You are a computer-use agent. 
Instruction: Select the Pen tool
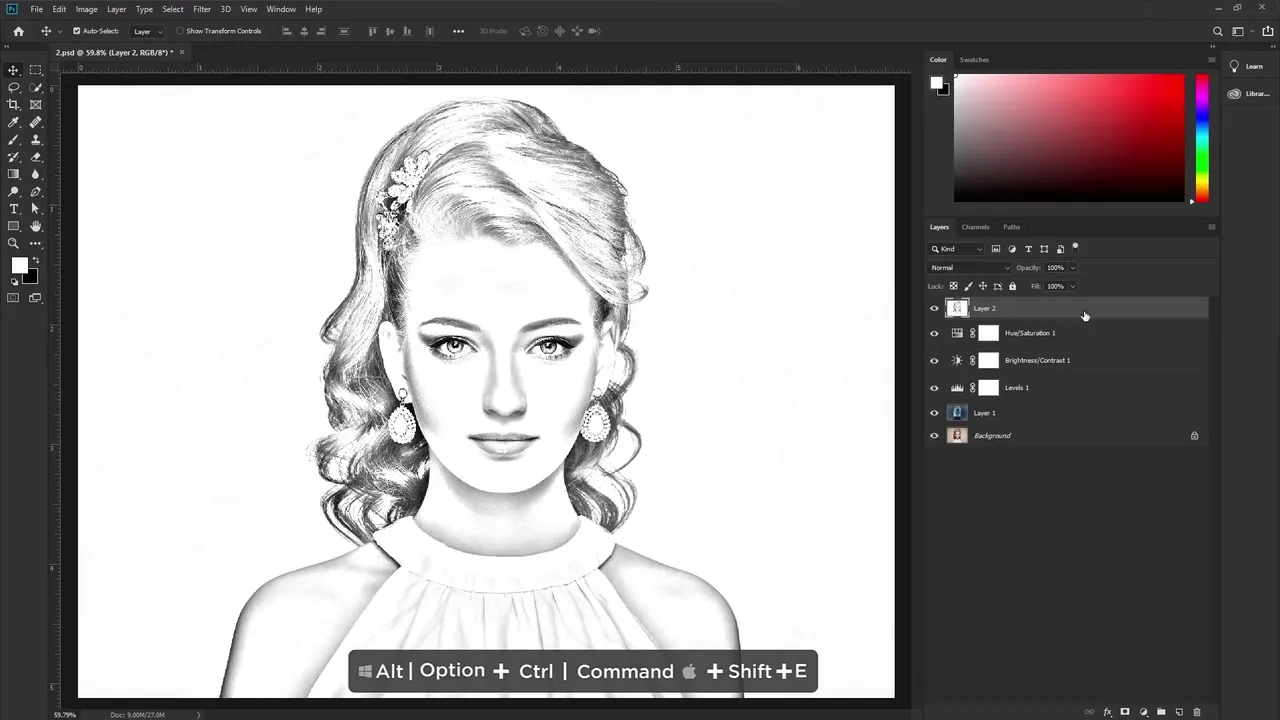click(36, 191)
